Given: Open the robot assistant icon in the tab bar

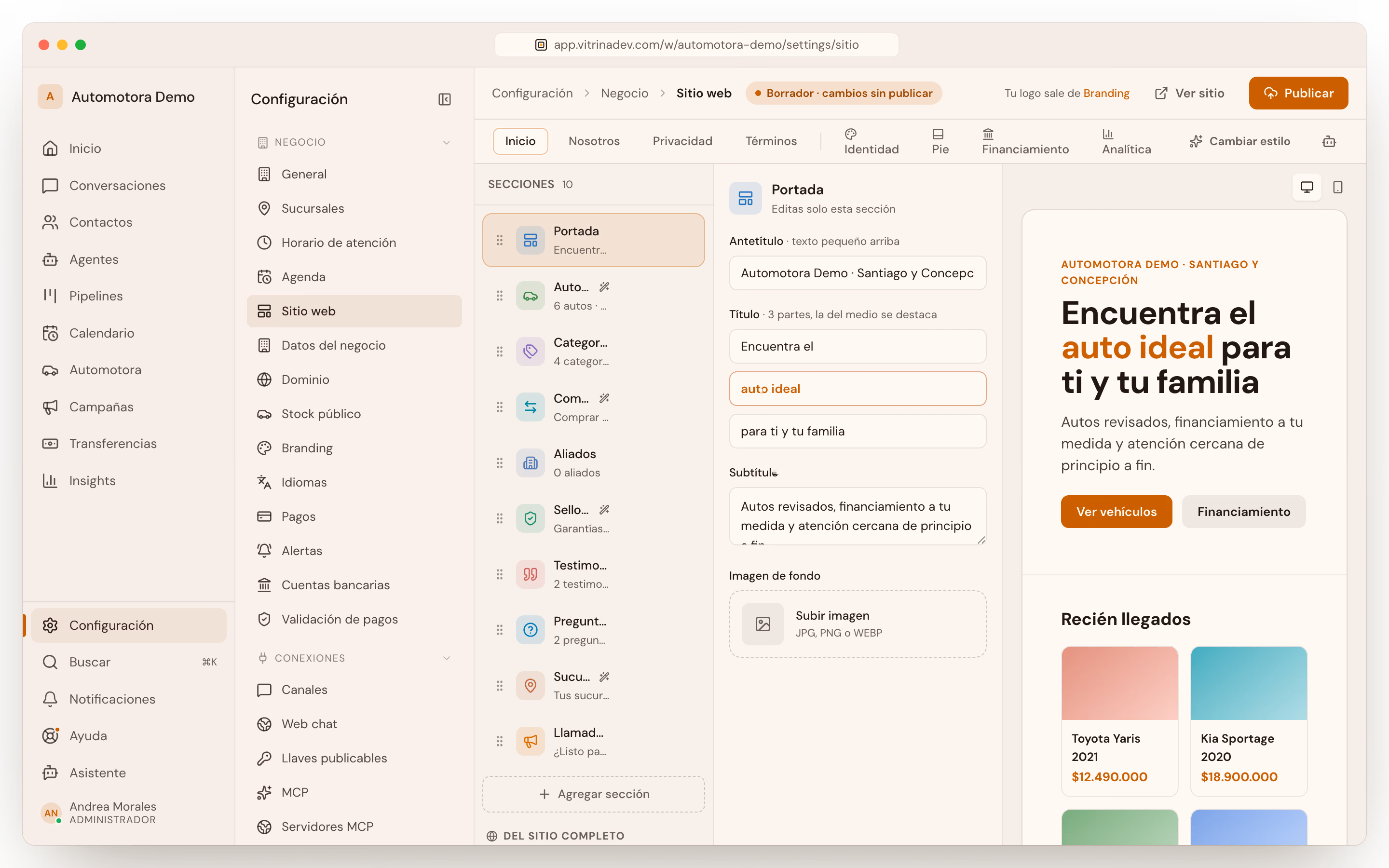Looking at the screenshot, I should click(1329, 141).
